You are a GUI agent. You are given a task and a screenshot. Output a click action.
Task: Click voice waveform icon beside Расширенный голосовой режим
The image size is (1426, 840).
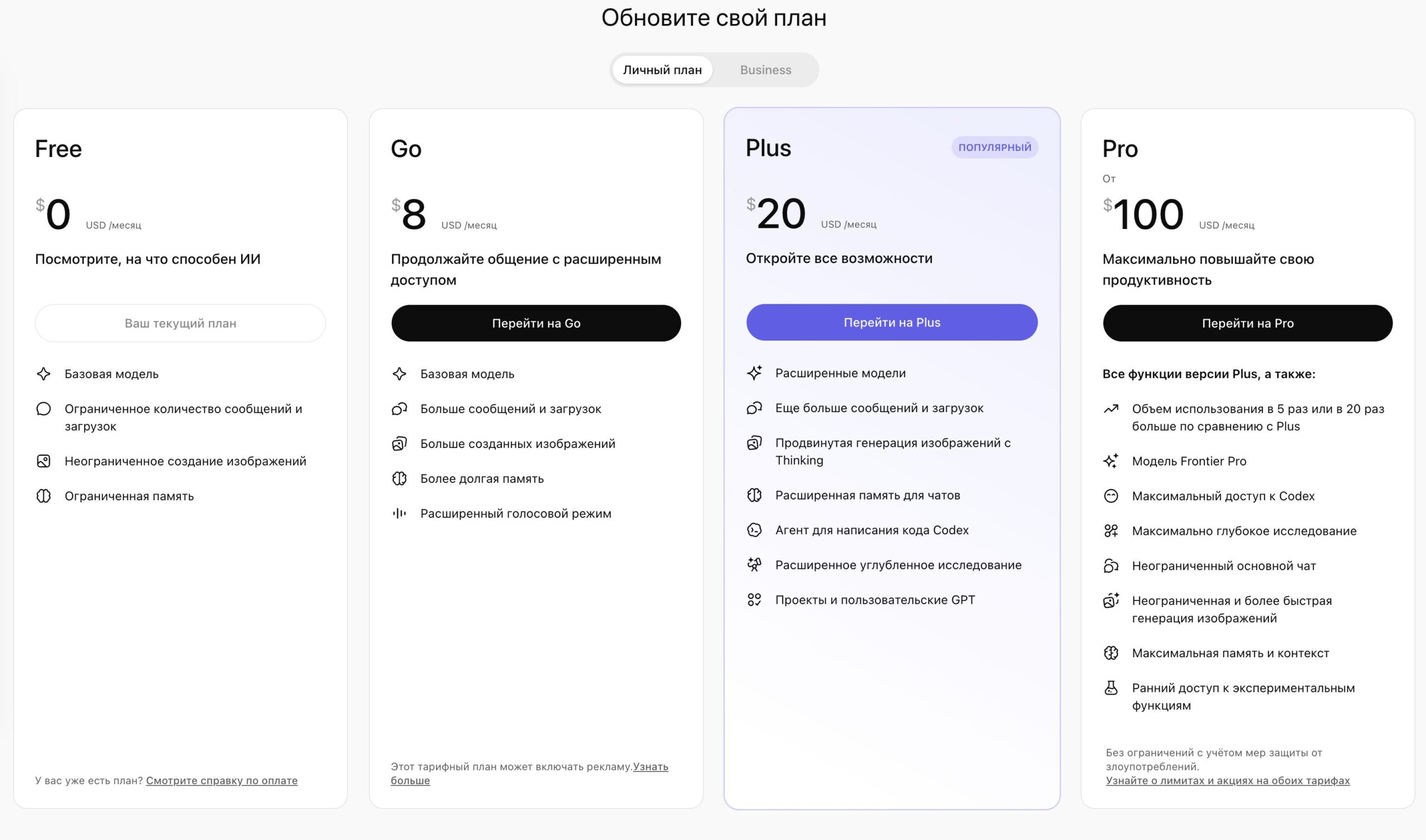point(399,514)
